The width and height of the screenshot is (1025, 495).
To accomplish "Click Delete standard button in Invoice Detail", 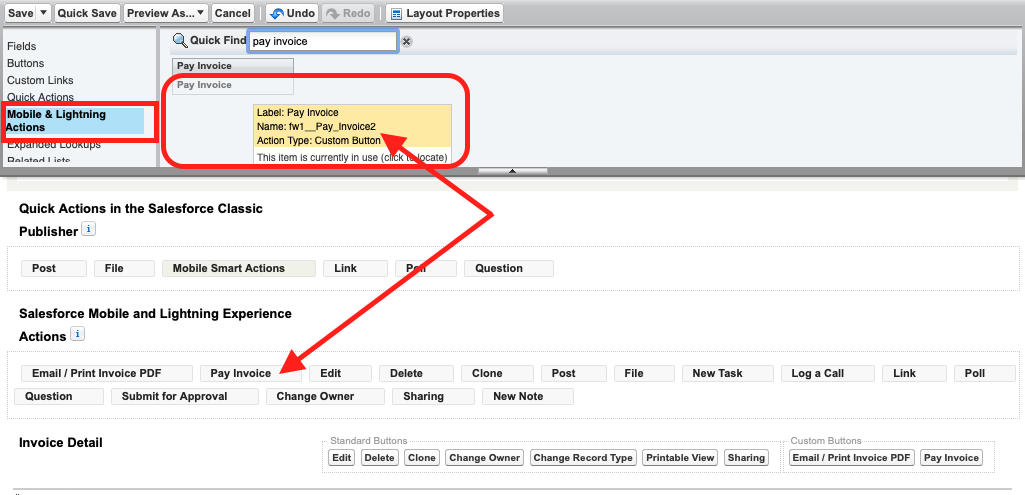I will (379, 458).
